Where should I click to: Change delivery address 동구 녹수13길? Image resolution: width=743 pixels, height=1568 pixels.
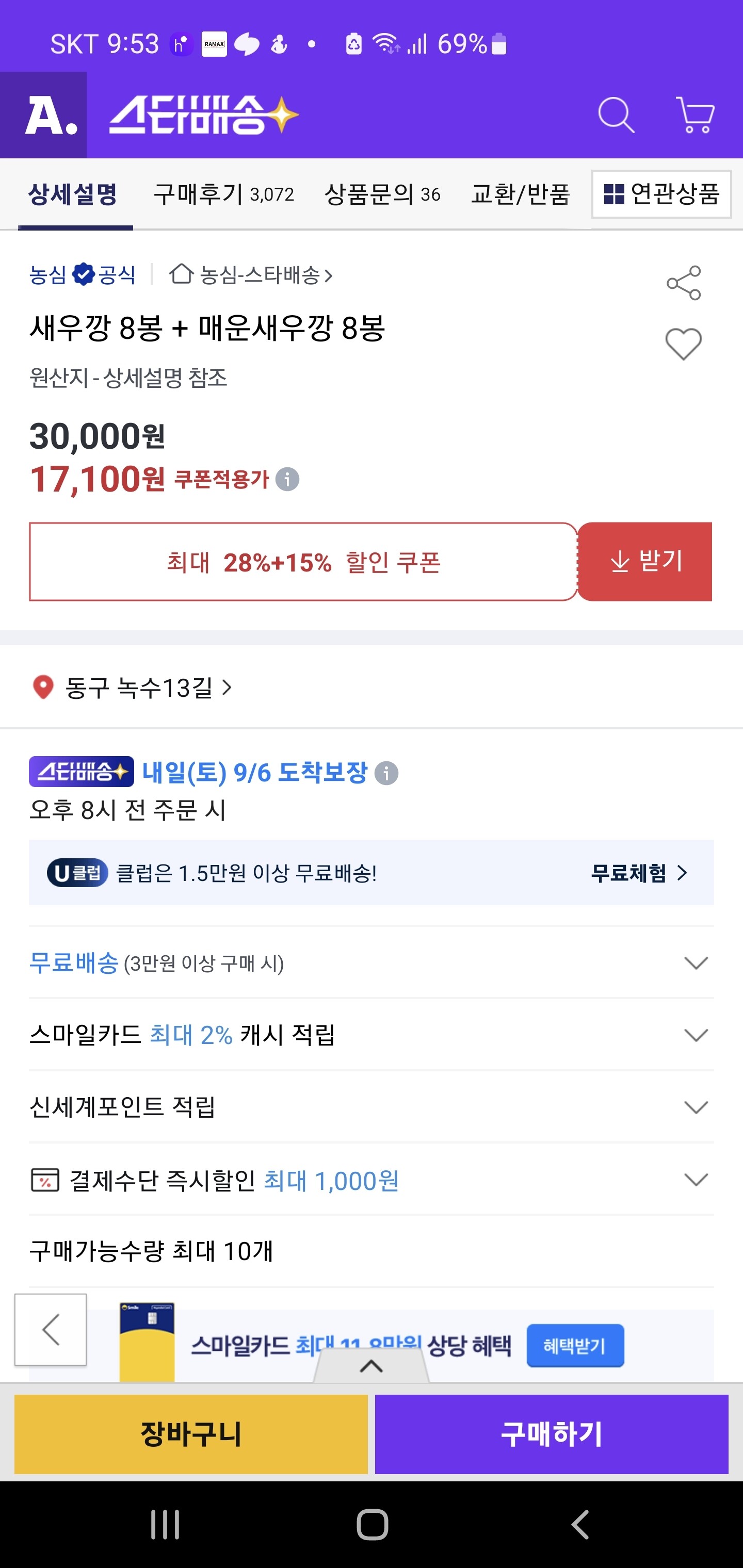click(x=139, y=688)
